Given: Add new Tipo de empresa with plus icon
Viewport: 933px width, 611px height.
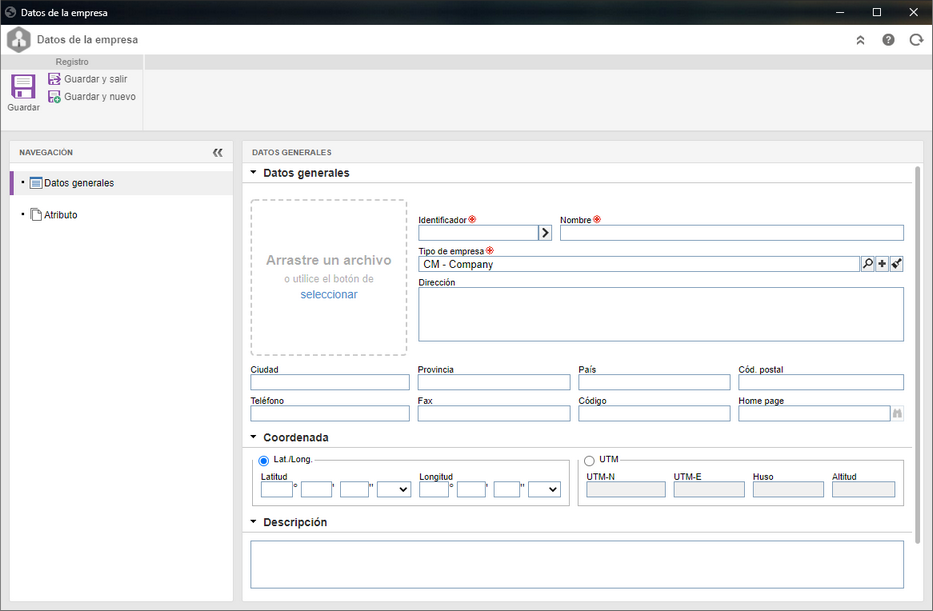Looking at the screenshot, I should [882, 264].
